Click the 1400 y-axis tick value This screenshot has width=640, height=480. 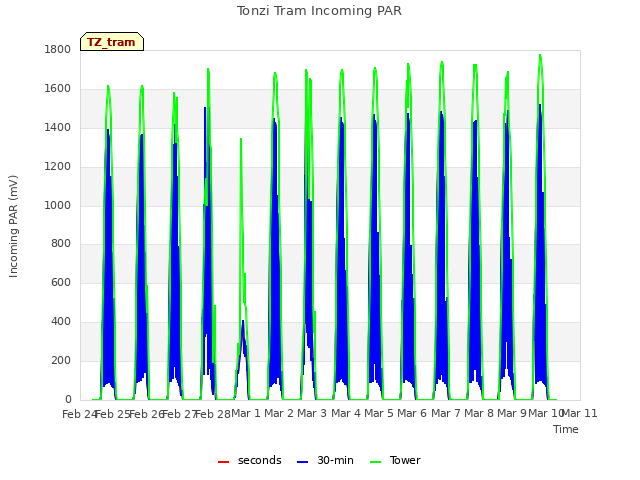click(x=58, y=127)
